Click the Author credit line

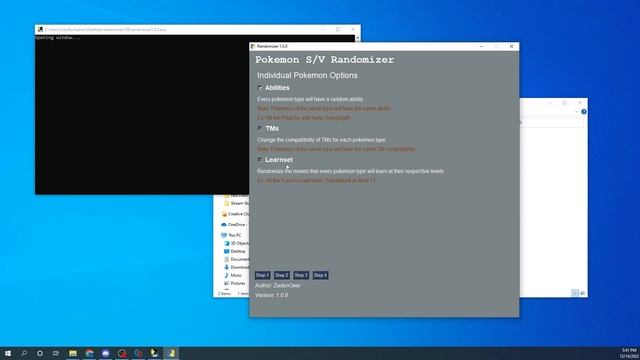pos(278,285)
